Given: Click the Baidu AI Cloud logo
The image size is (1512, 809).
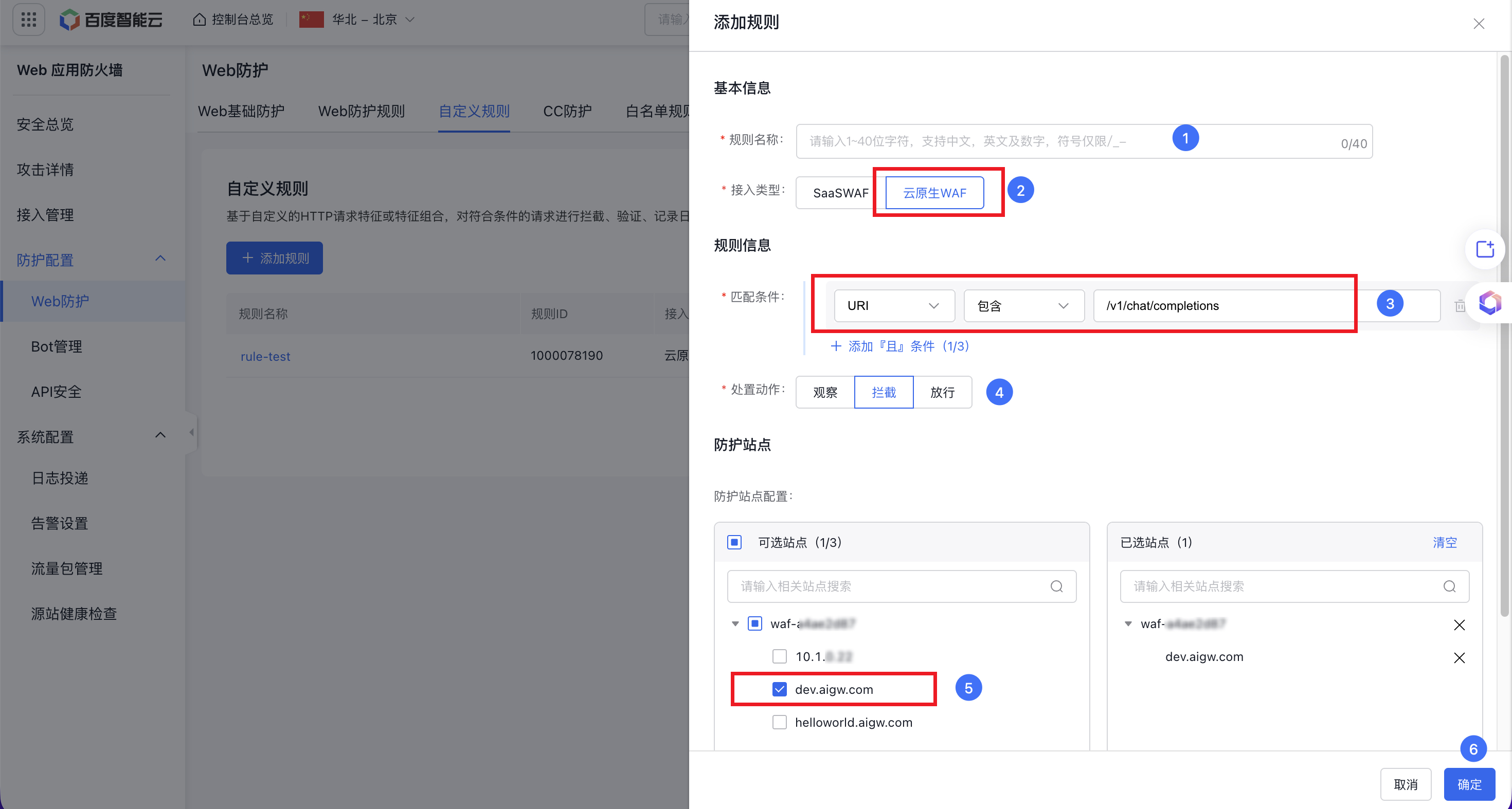Looking at the screenshot, I should tap(111, 20).
